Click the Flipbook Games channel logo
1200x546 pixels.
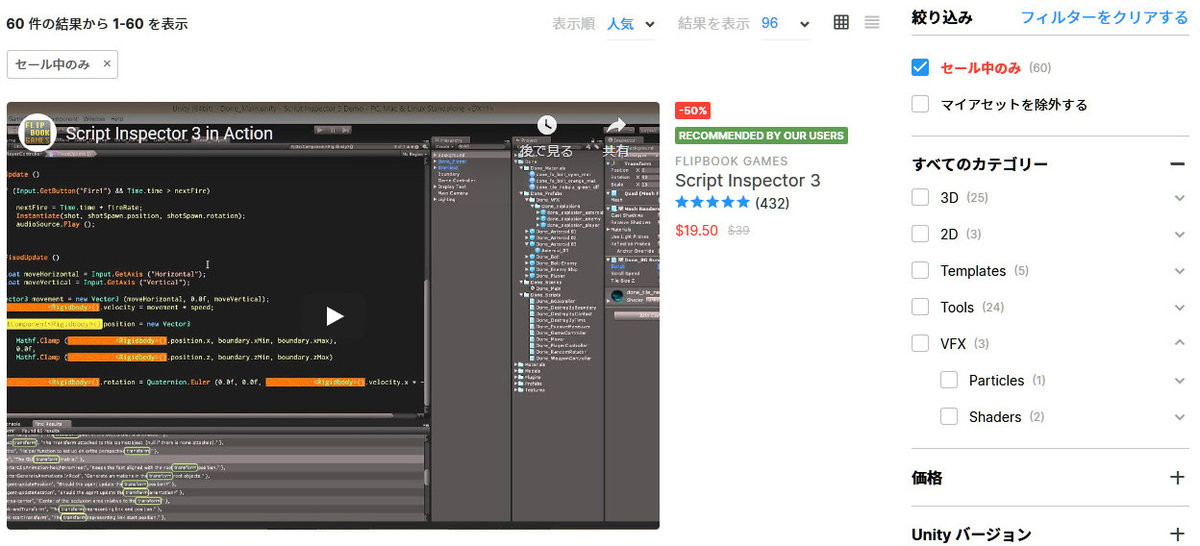coord(38,133)
